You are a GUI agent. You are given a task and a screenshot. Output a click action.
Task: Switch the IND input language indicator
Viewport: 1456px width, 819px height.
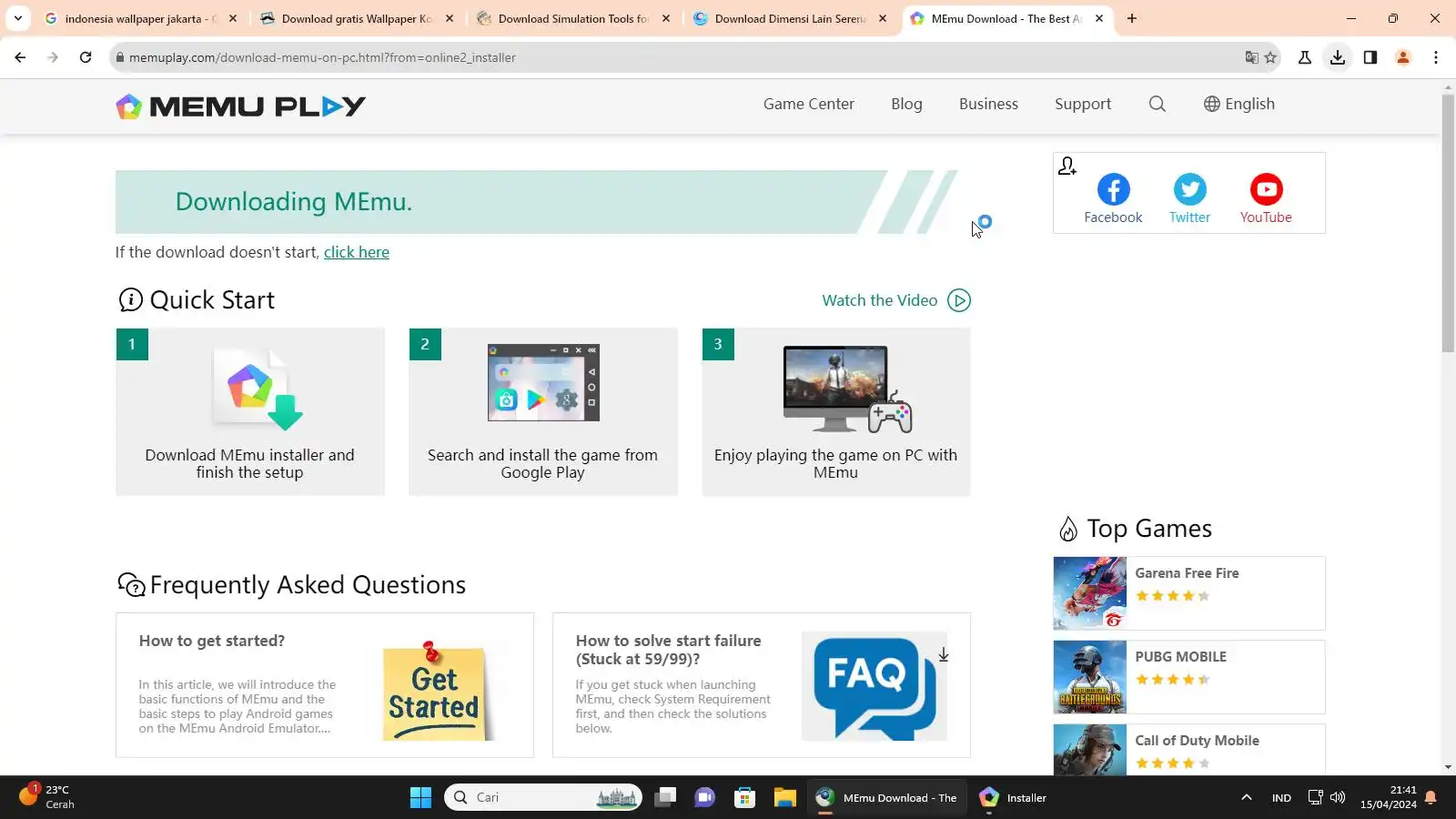click(1281, 798)
